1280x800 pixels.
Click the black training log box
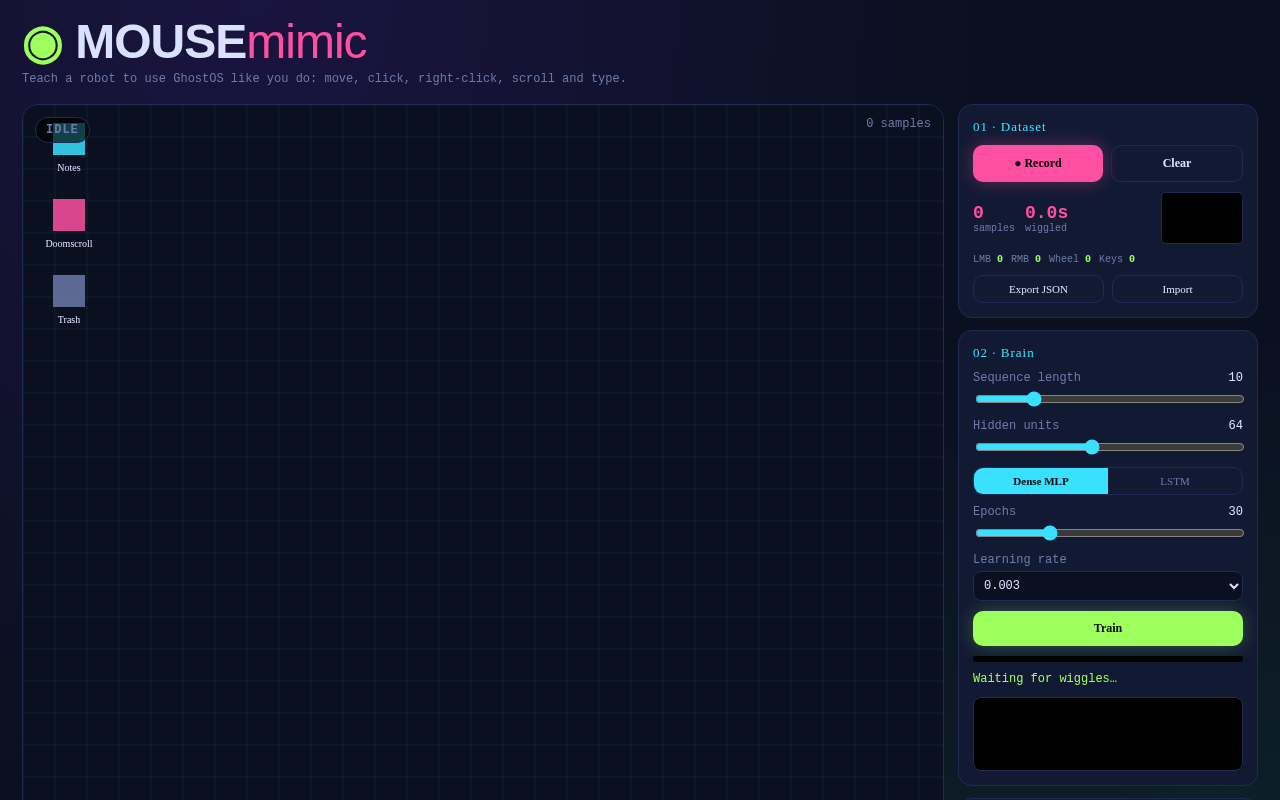(1108, 734)
